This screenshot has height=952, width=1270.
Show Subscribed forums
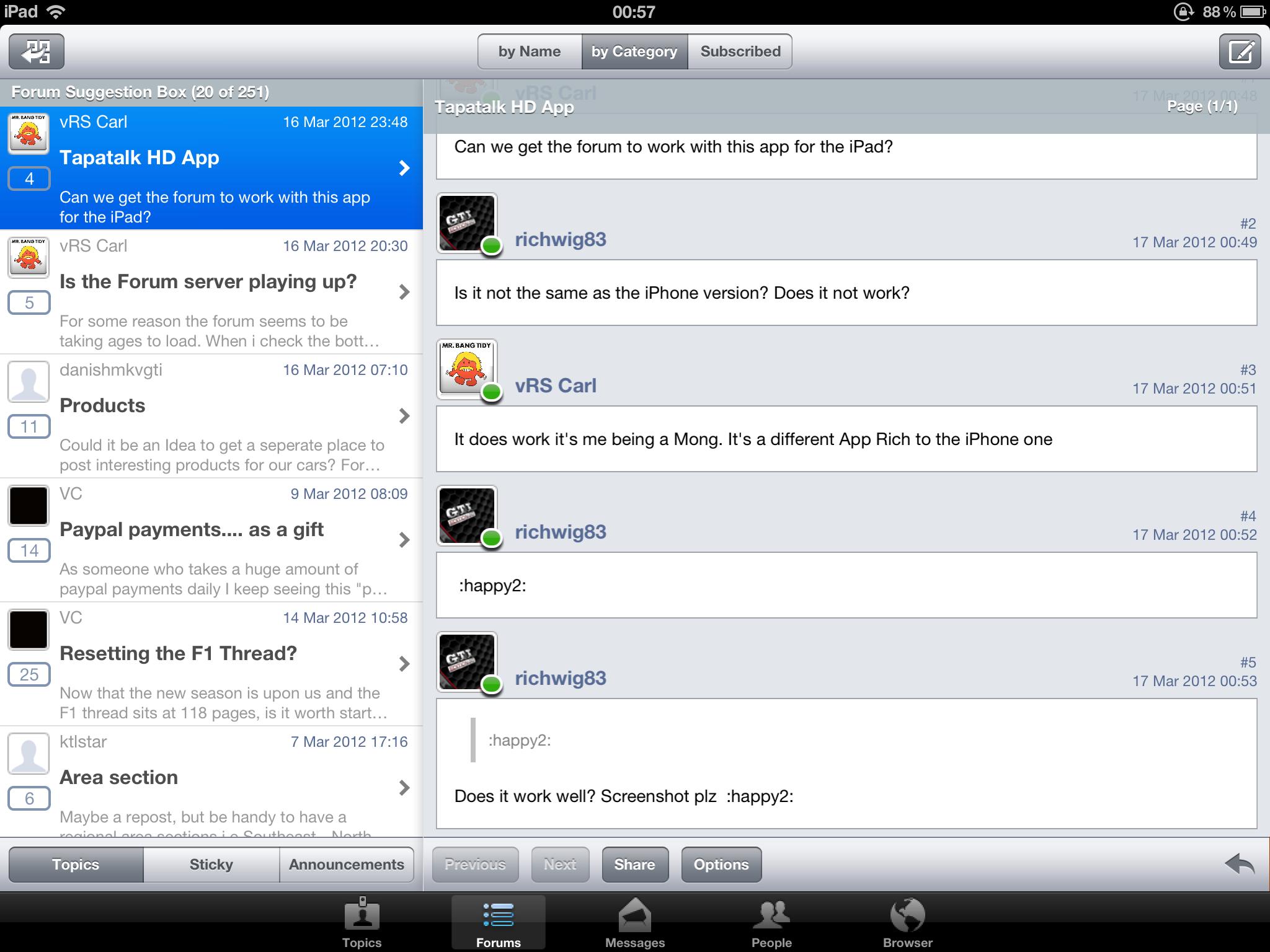tap(740, 51)
